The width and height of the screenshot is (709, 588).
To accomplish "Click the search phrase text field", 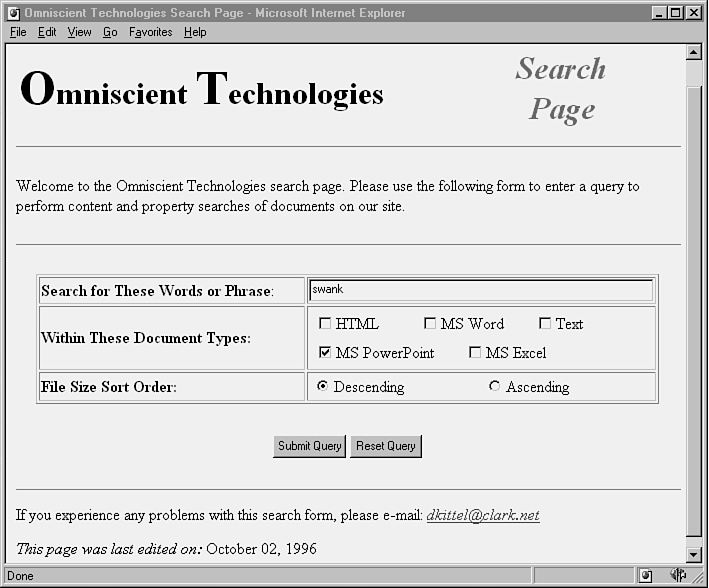I will point(480,290).
